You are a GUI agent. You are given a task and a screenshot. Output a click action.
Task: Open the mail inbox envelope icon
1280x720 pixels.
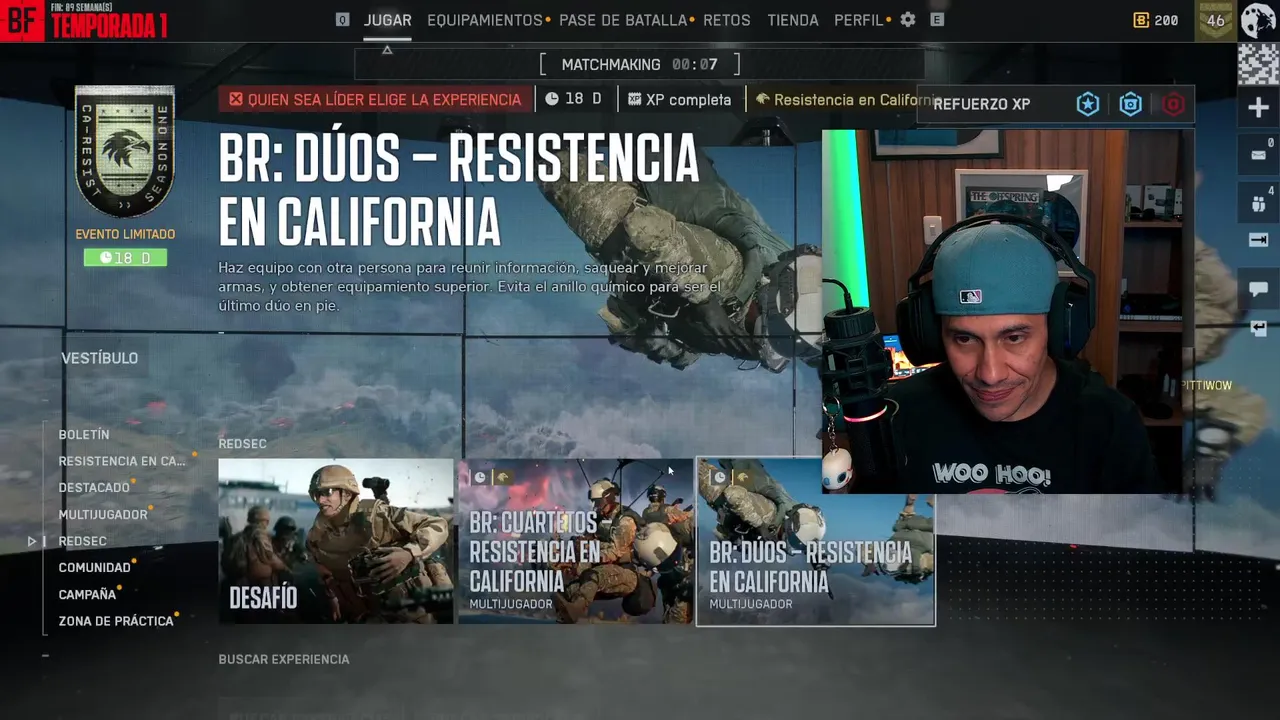point(1258,155)
